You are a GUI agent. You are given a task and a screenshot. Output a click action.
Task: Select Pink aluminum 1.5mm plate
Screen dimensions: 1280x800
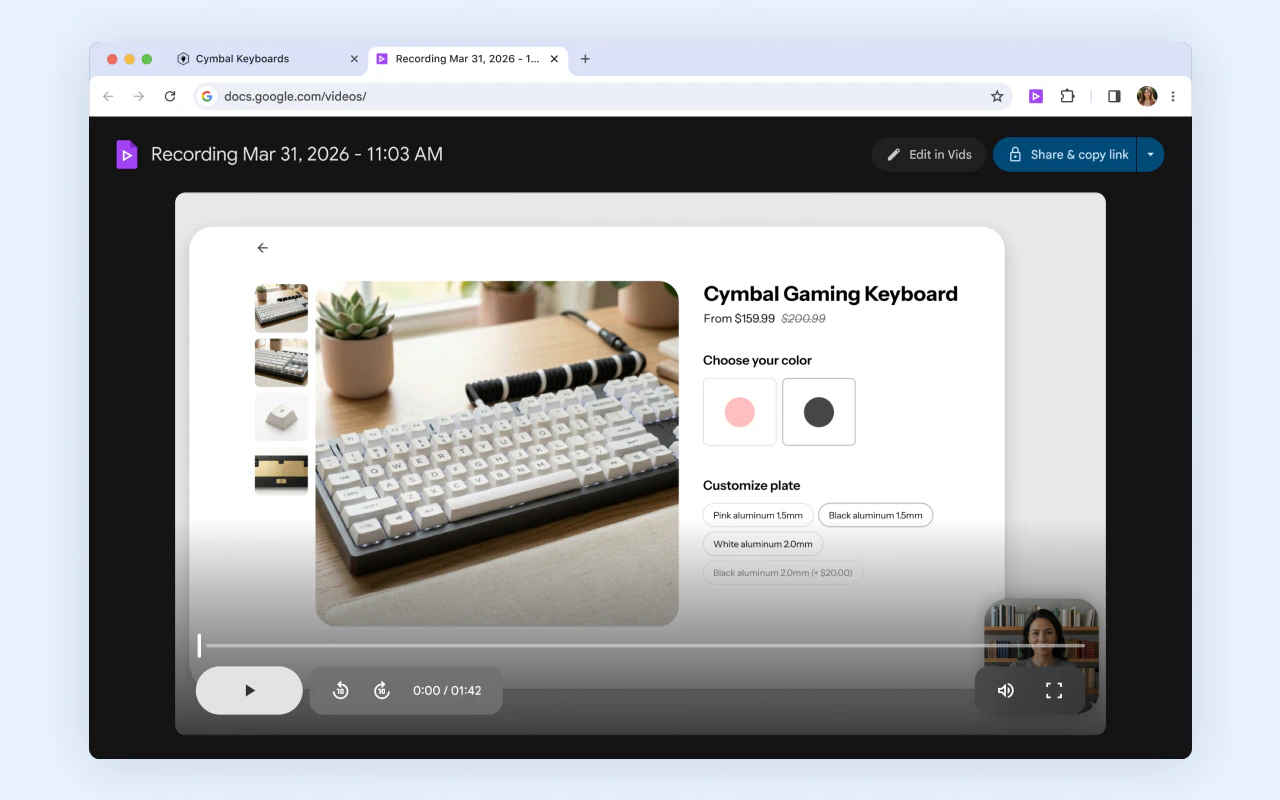[x=758, y=515]
